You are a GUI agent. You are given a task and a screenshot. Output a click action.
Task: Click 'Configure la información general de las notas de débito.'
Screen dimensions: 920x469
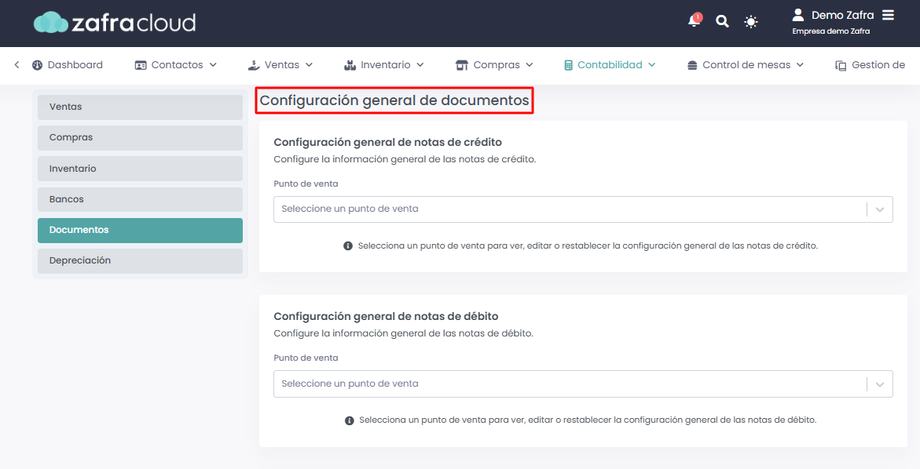pyautogui.click(x=404, y=333)
